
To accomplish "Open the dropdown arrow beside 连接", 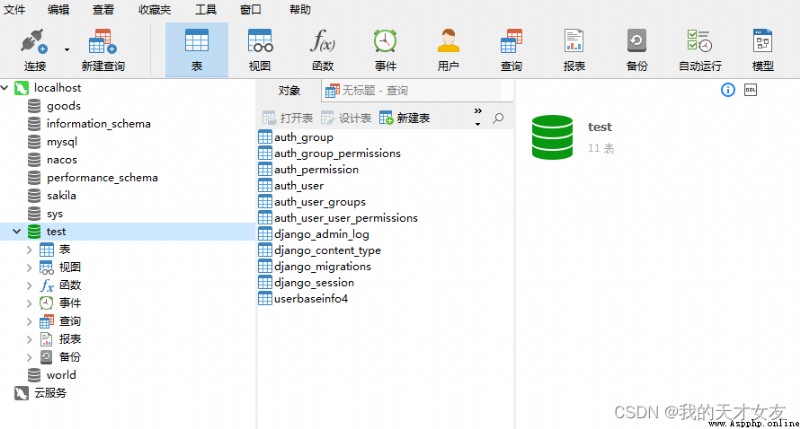I will click(67, 50).
